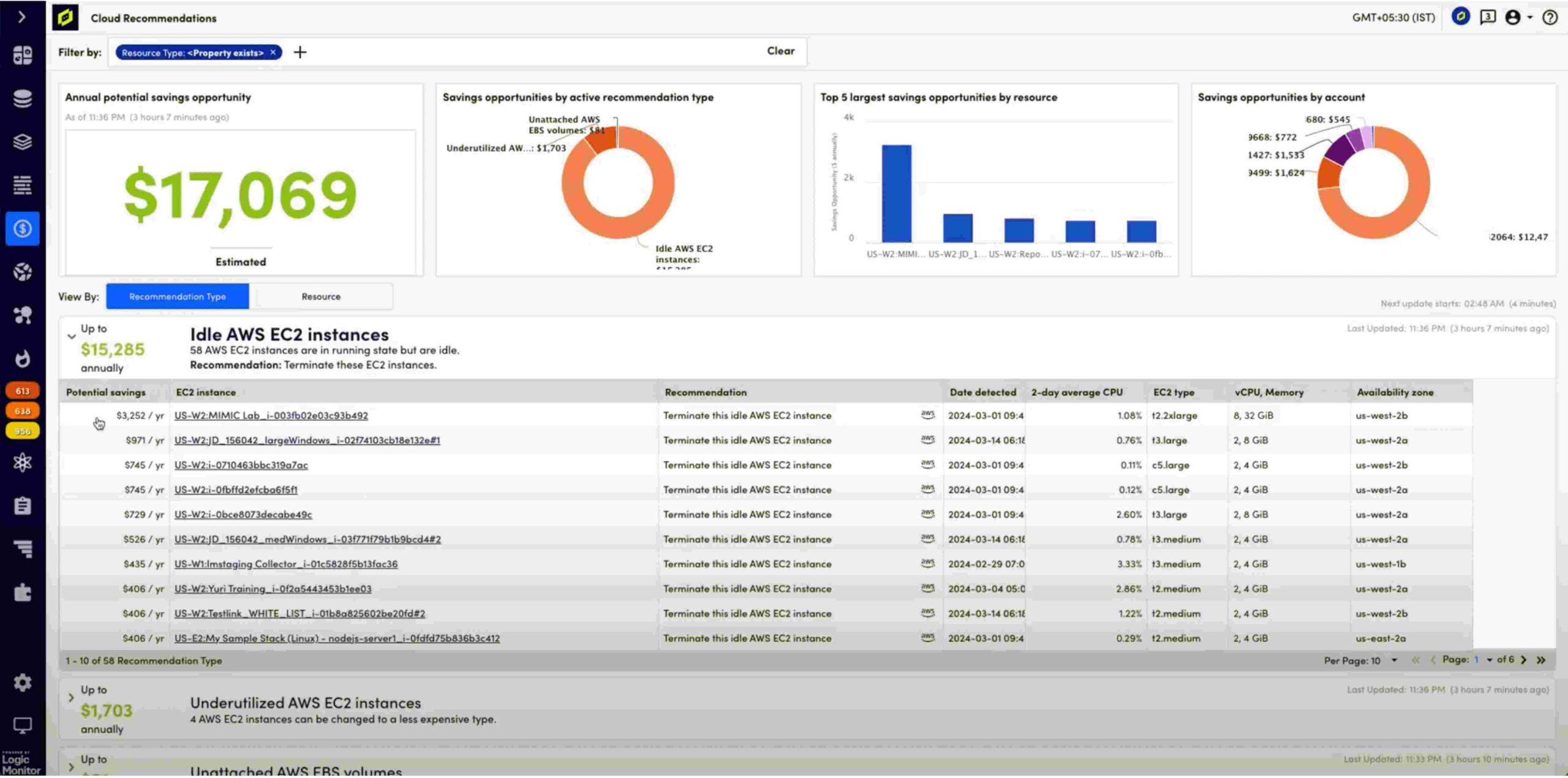Click the red 613 alert badge
This screenshot has height=778, width=1568.
[23, 391]
